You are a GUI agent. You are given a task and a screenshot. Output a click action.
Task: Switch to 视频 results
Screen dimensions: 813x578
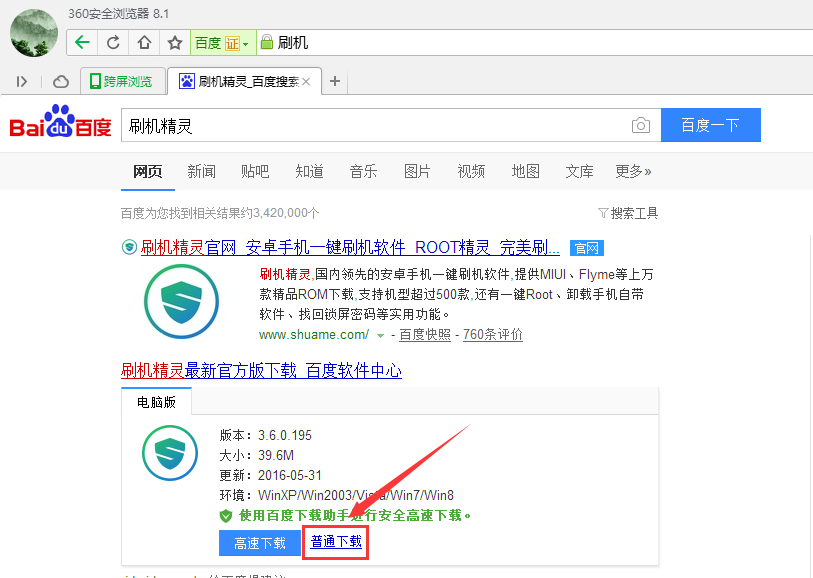pos(471,171)
